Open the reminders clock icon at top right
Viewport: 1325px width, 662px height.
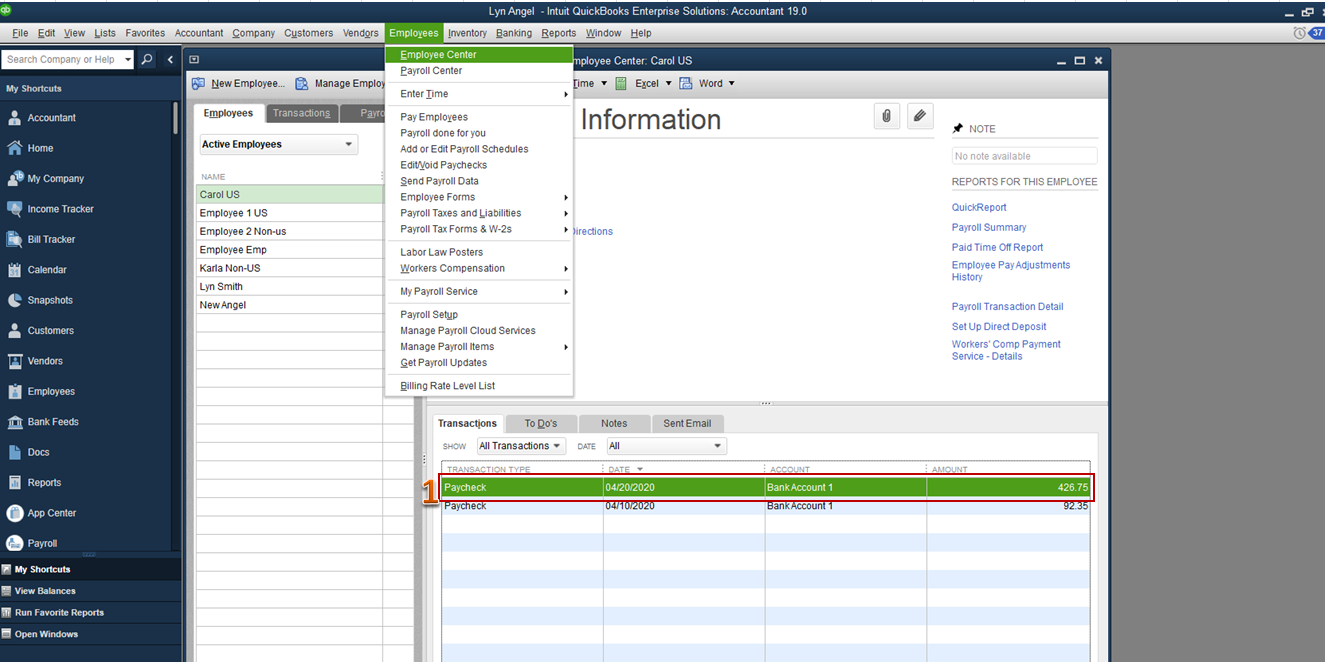[x=1299, y=33]
